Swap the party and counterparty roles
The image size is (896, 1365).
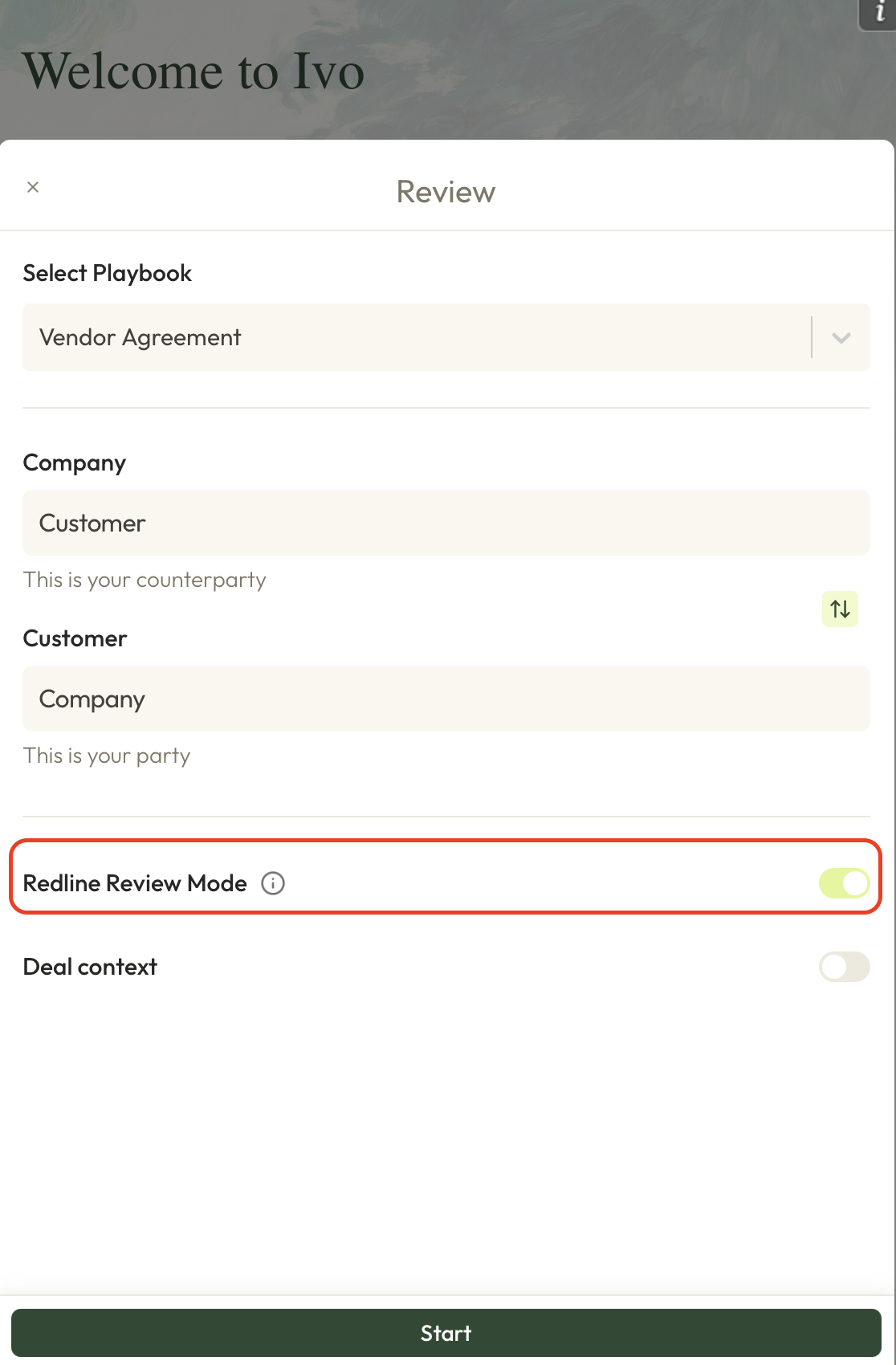coord(840,609)
